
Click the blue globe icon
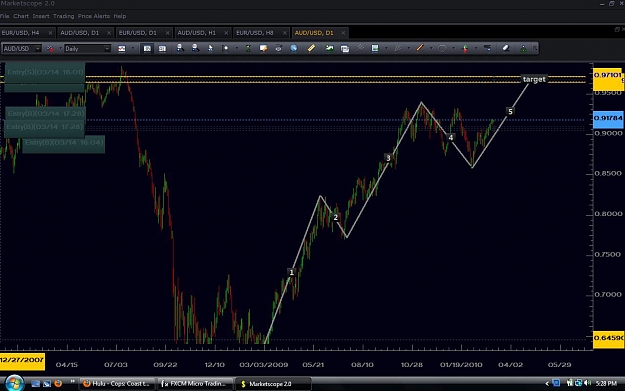pos(294,48)
